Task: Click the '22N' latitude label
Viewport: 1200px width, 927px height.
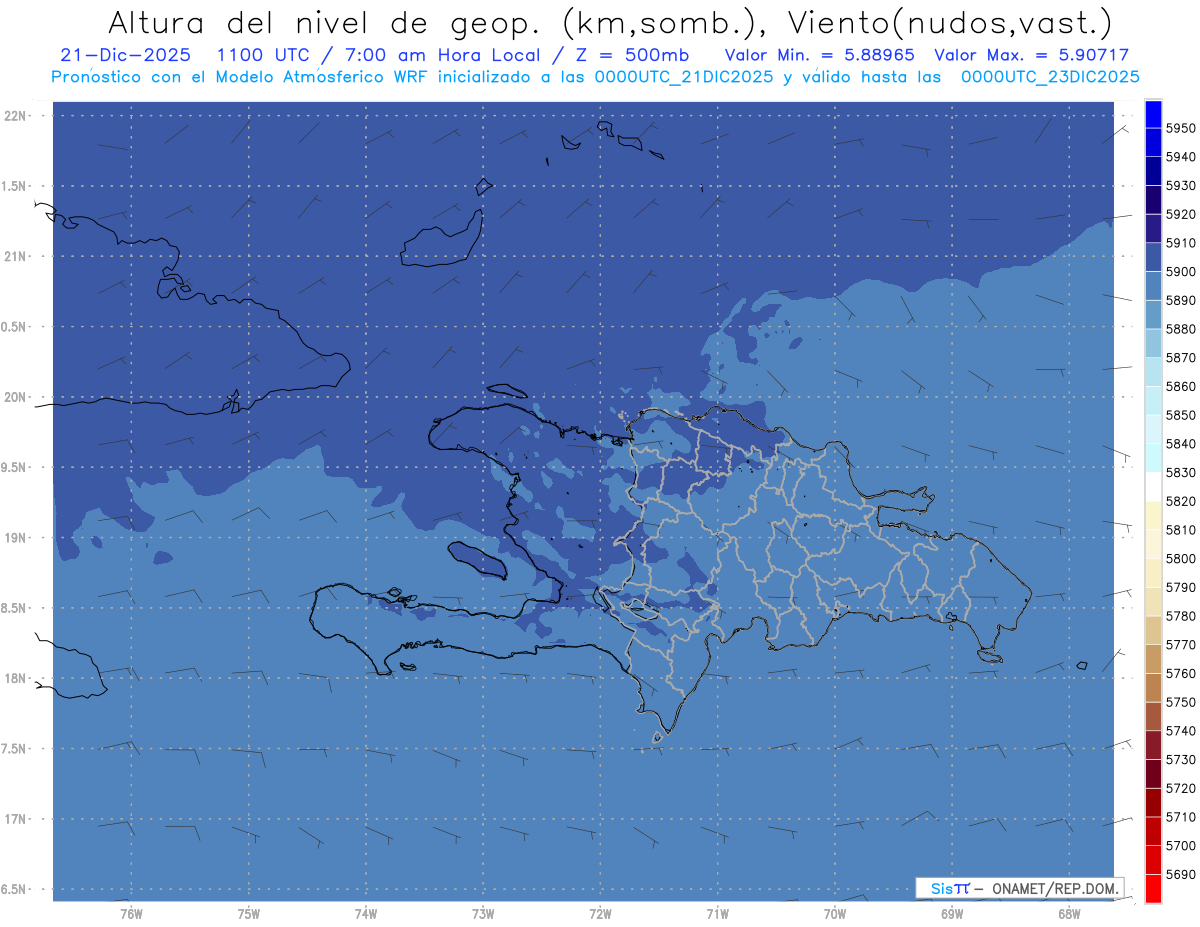Action: coord(15,116)
